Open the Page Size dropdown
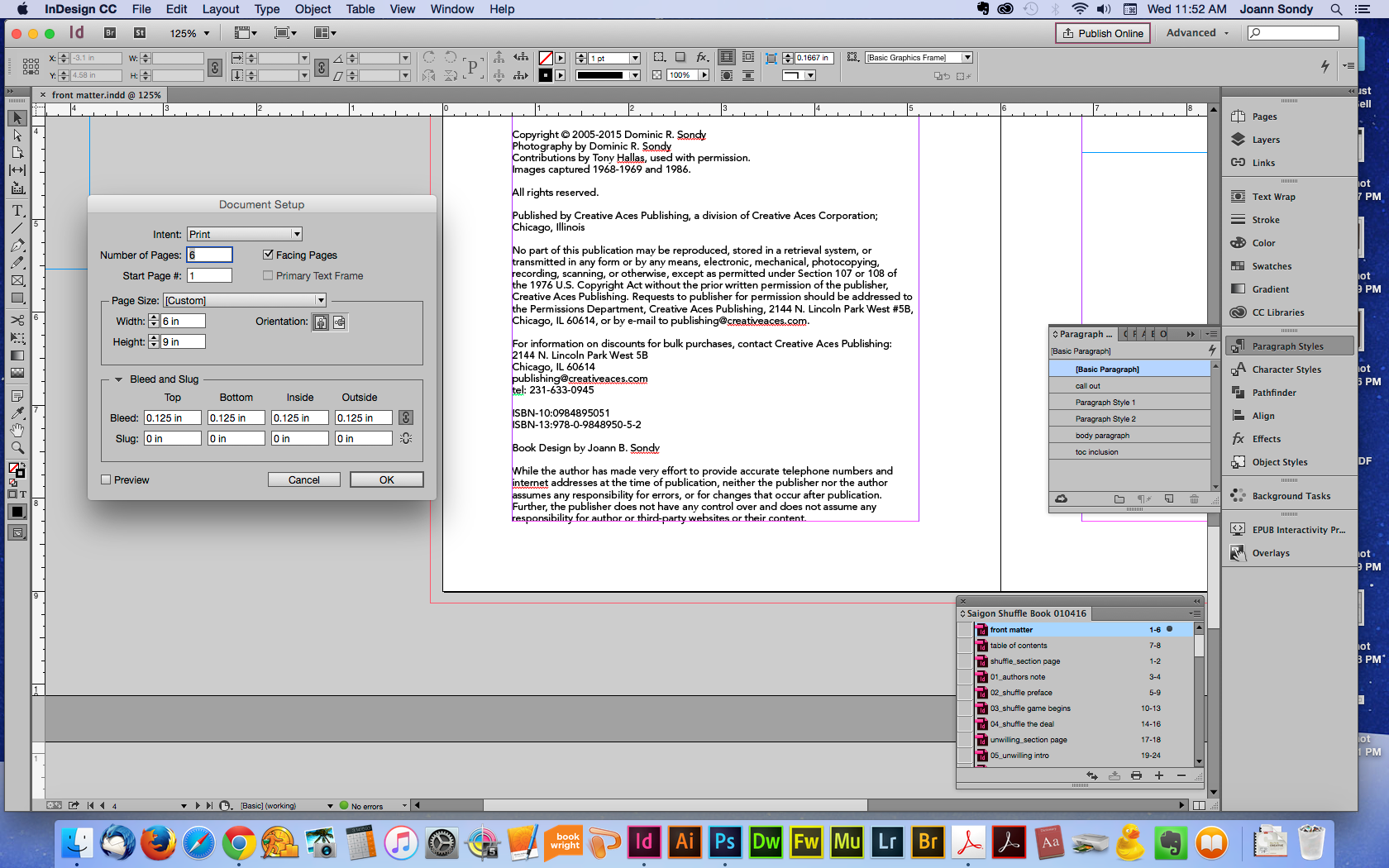This screenshot has width=1389, height=868. click(245, 300)
